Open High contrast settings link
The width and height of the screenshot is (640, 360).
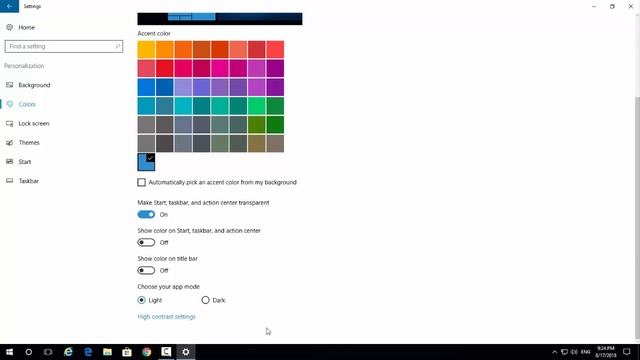tap(167, 317)
